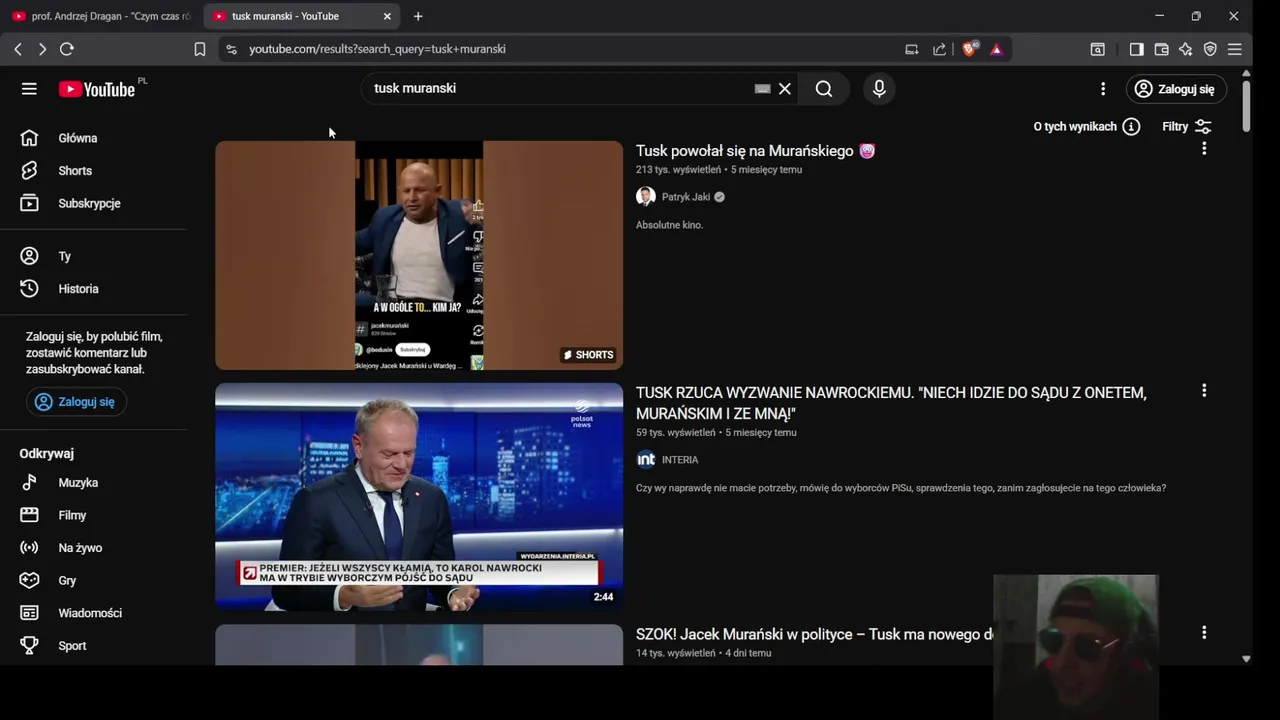
Task: Open INTERIA channel link
Action: click(680, 460)
